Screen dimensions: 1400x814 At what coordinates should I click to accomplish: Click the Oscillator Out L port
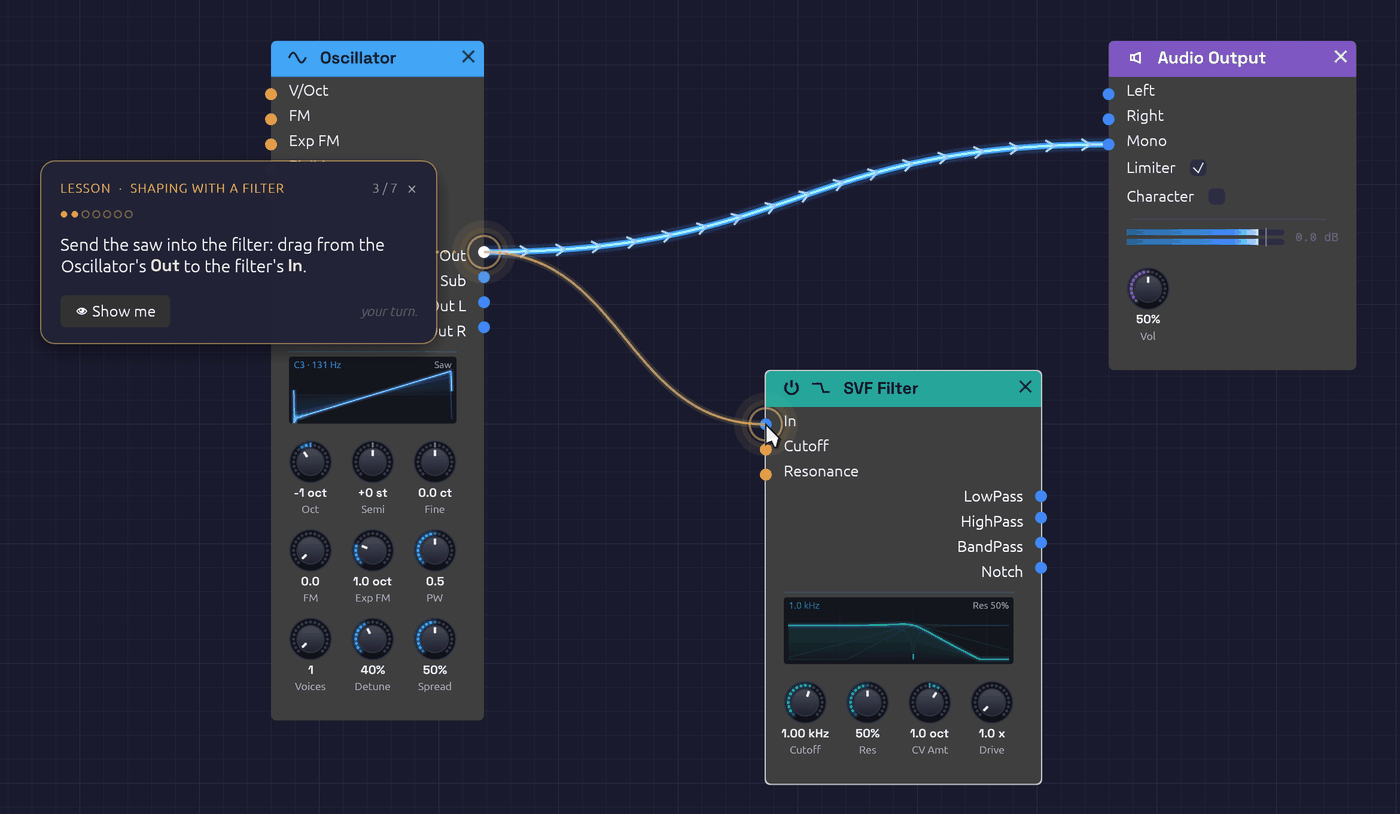click(484, 302)
